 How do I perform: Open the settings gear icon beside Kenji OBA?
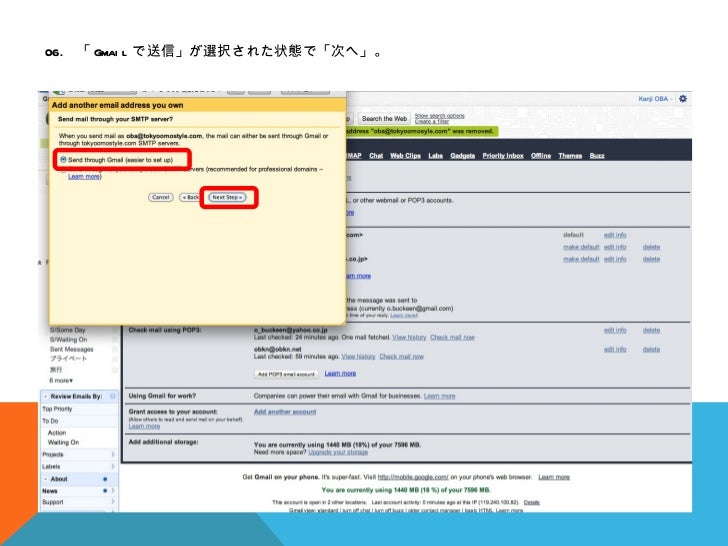click(682, 99)
